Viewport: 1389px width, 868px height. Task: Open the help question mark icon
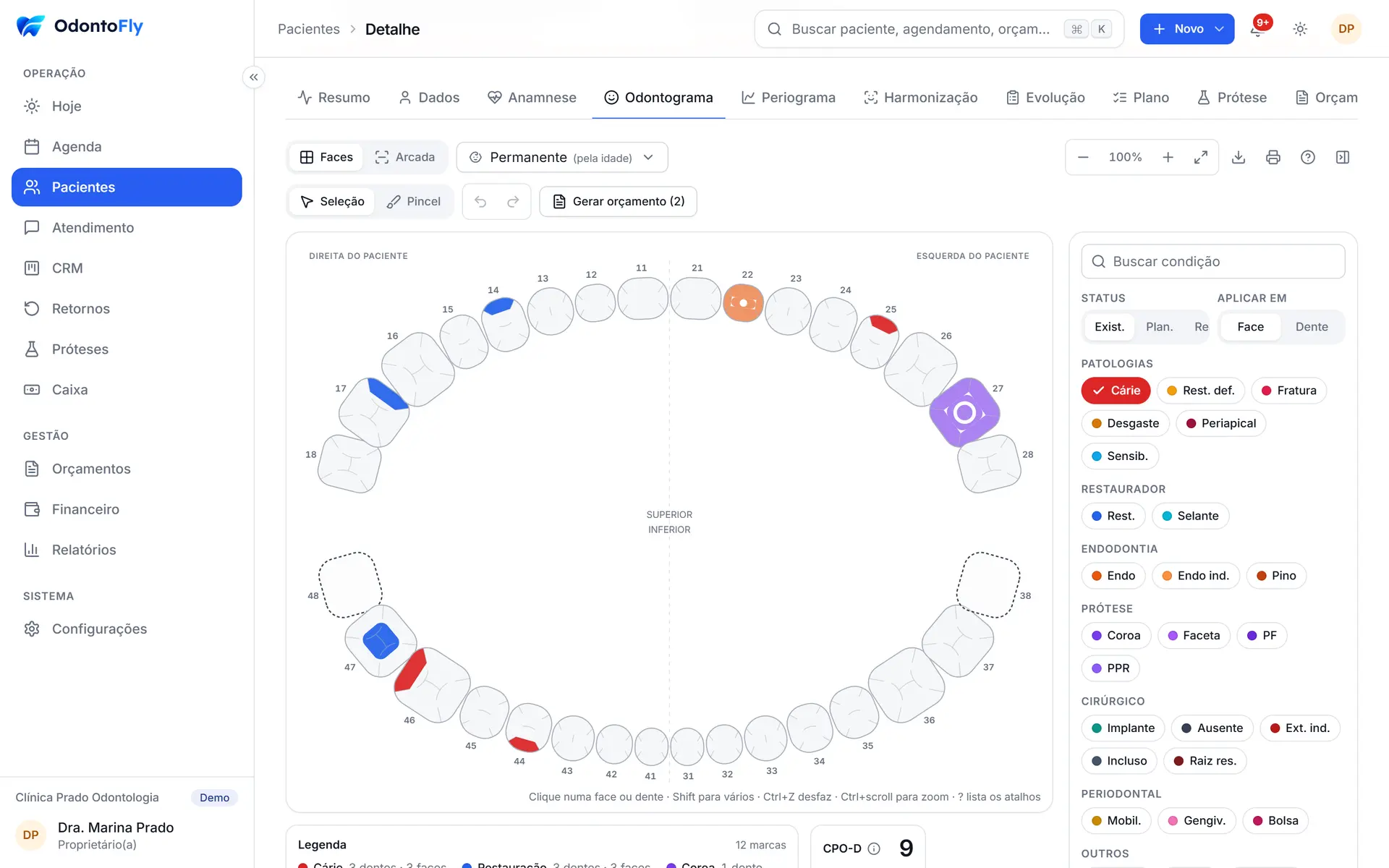pyautogui.click(x=1308, y=157)
